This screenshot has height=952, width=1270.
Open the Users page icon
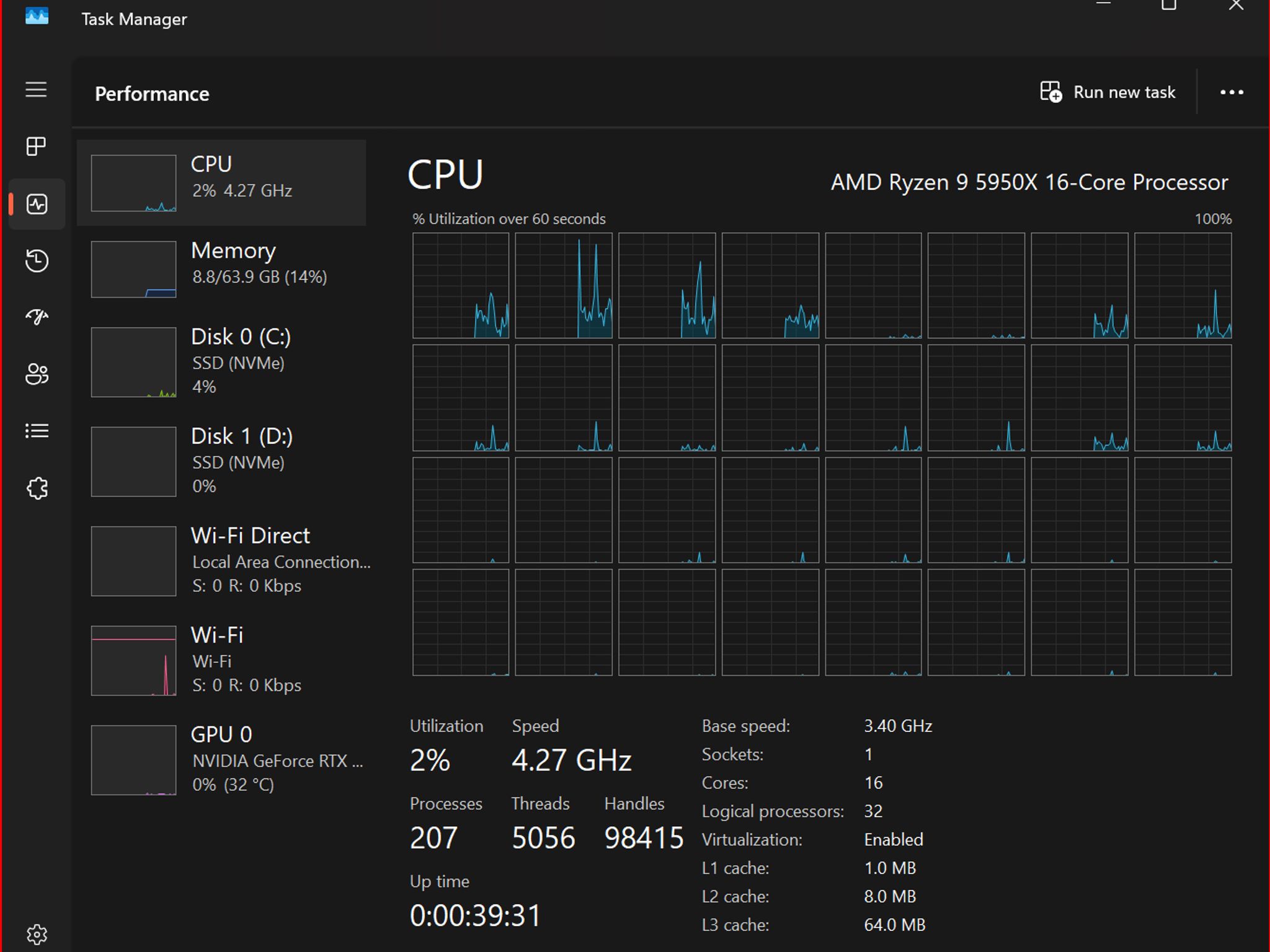tap(37, 374)
